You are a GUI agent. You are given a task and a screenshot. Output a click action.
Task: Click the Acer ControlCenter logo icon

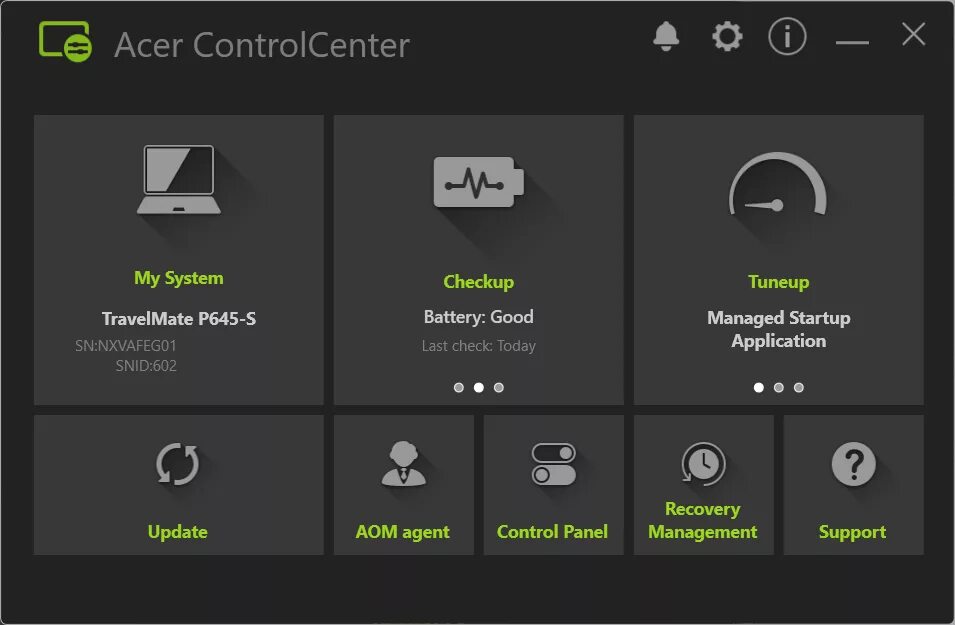tap(65, 41)
